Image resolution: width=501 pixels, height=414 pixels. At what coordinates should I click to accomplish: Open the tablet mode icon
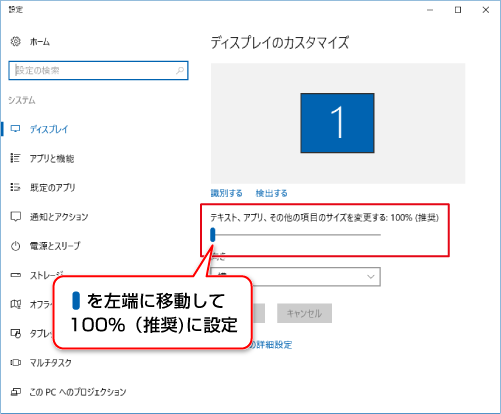(x=15, y=333)
